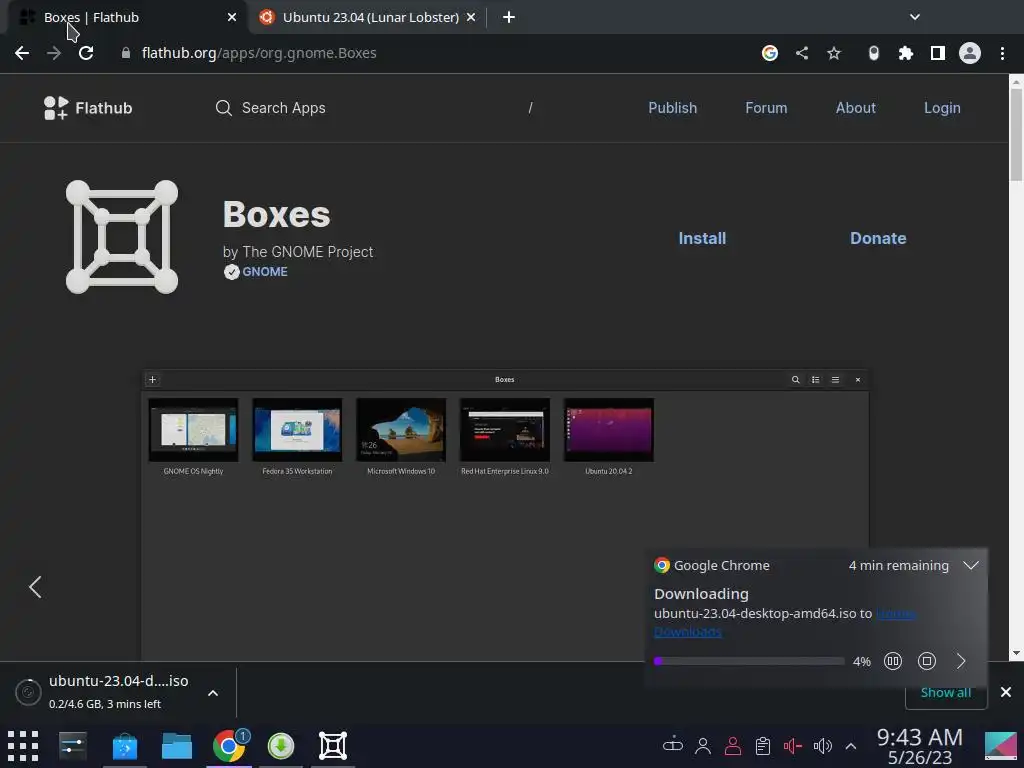Stop the download in the notification
Screen dimensions: 1024x768
(926, 661)
